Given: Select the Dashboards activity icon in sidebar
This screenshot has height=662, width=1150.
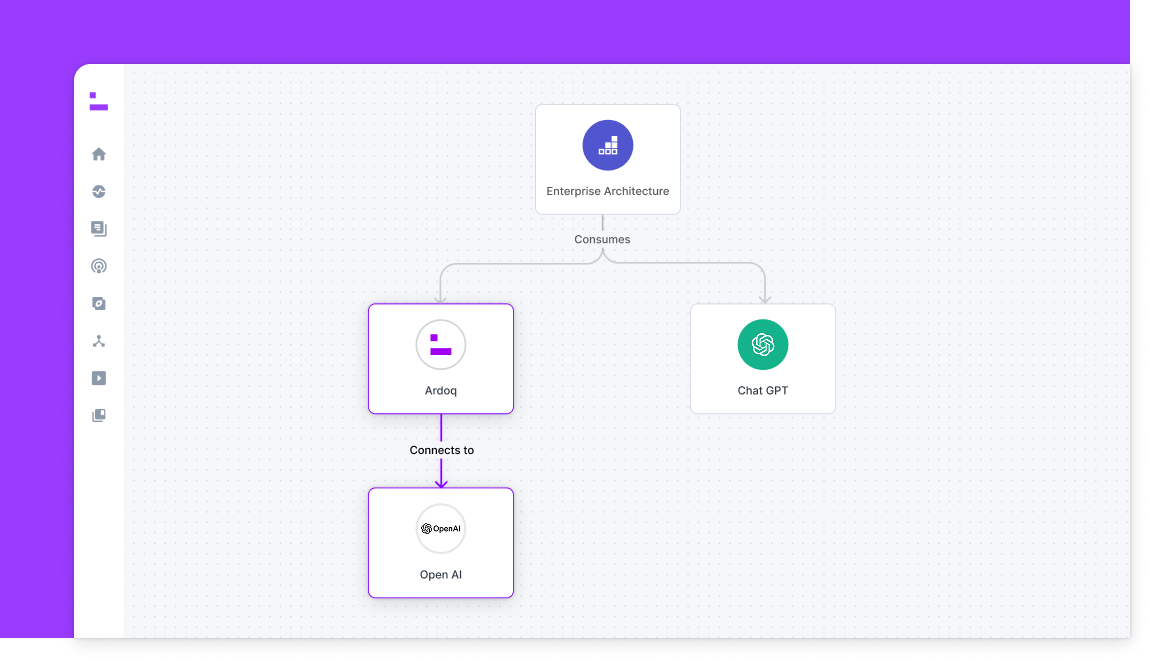Looking at the screenshot, I should click(x=98, y=191).
